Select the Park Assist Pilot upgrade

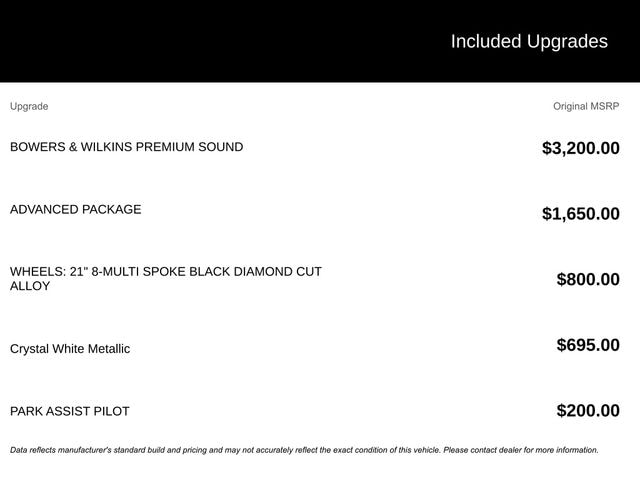pyautogui.click(x=70, y=411)
